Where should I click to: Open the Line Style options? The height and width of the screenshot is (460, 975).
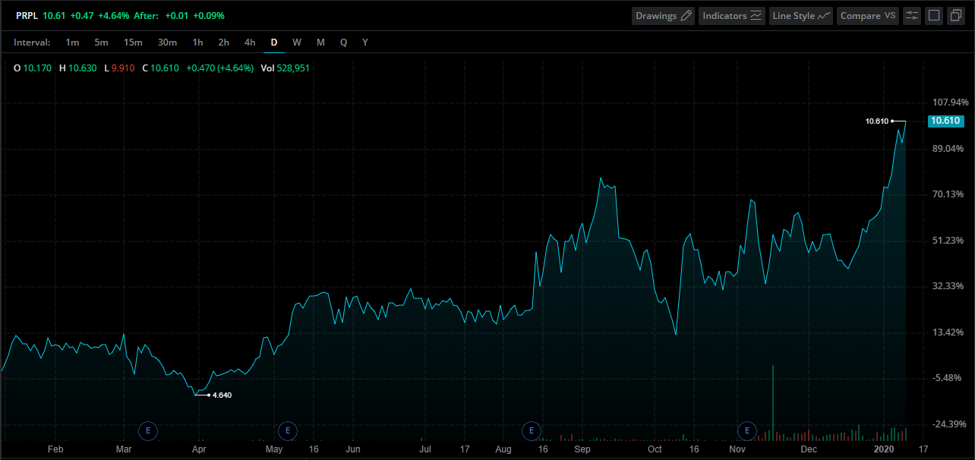click(x=801, y=16)
